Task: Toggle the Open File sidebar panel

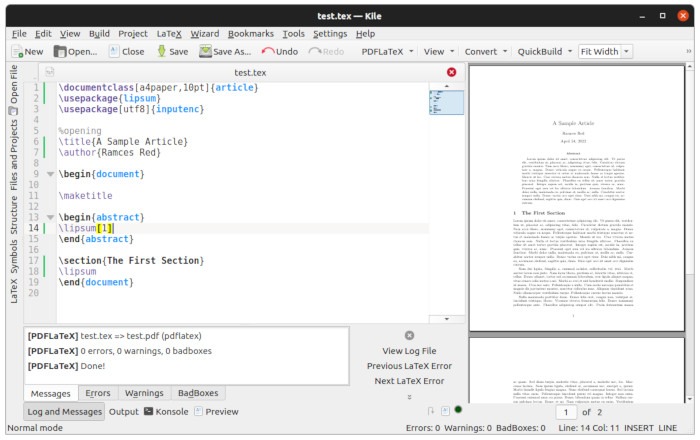Action: [13, 85]
